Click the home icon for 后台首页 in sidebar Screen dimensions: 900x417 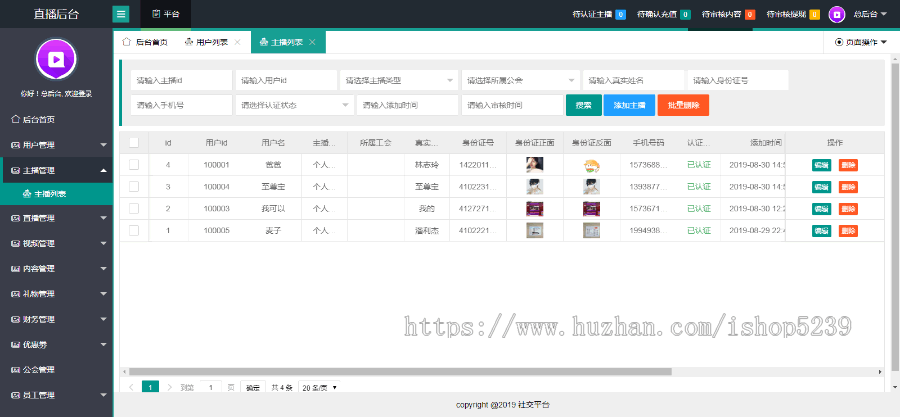coord(15,119)
